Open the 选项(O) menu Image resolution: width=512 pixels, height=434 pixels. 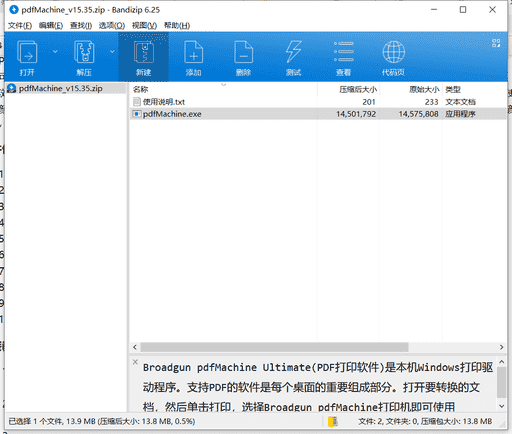pyautogui.click(x=112, y=25)
